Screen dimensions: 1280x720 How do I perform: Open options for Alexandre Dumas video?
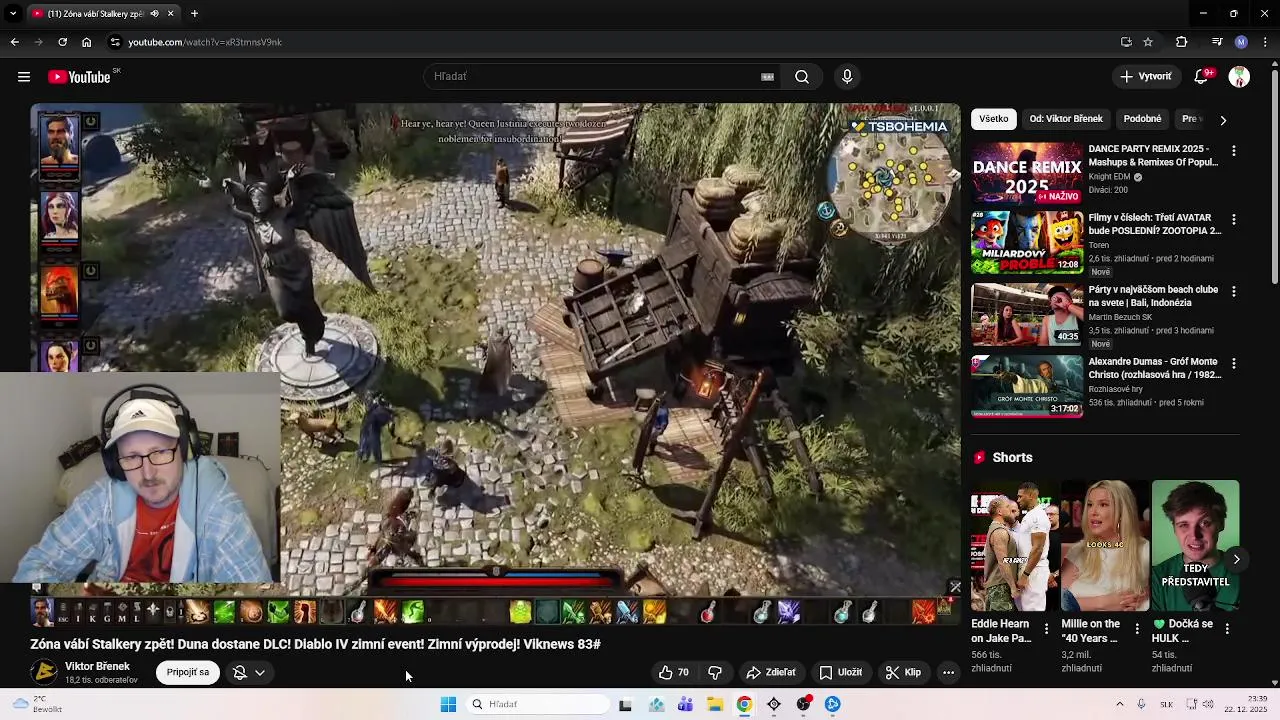(x=1233, y=363)
